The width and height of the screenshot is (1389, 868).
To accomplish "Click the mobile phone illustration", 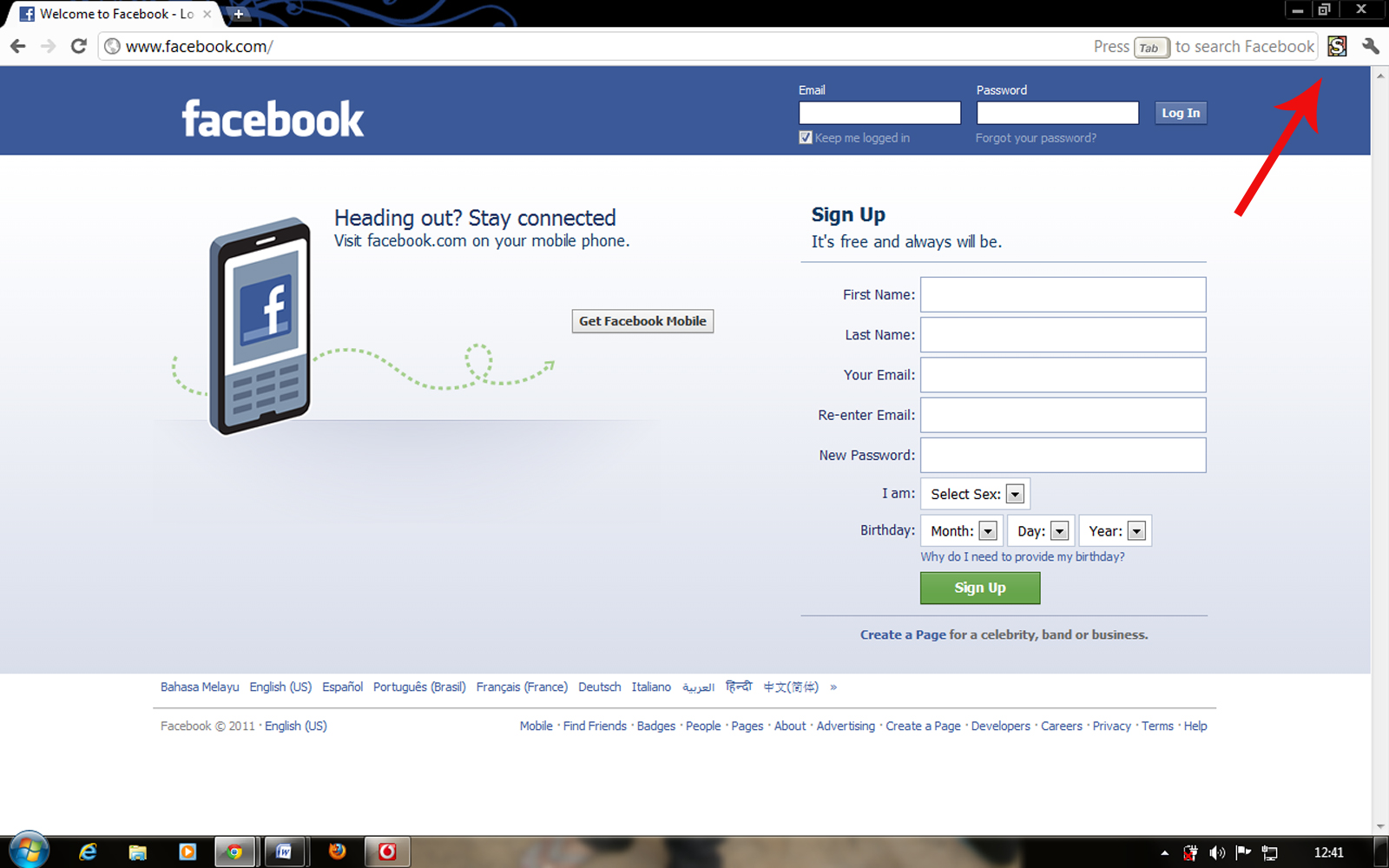I will 260,325.
